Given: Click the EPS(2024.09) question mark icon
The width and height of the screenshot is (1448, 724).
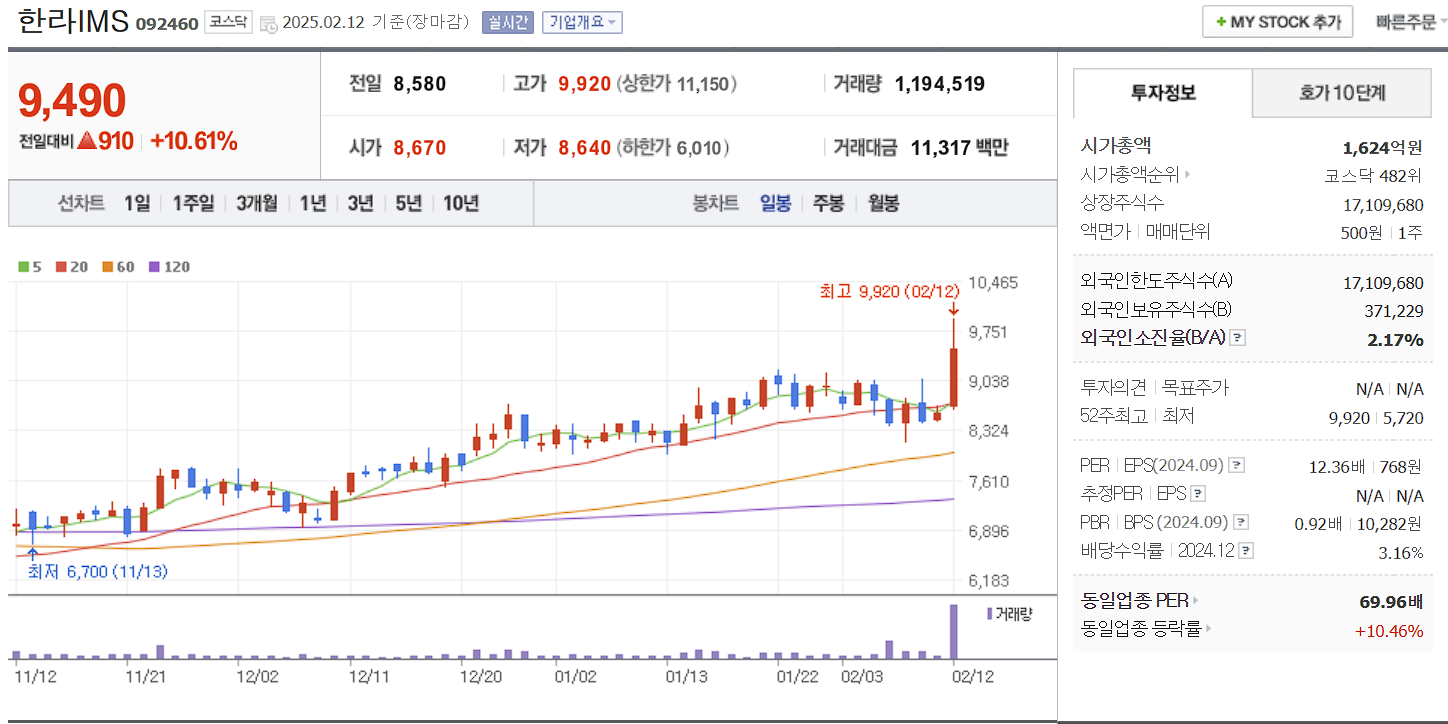Looking at the screenshot, I should tap(1234, 465).
